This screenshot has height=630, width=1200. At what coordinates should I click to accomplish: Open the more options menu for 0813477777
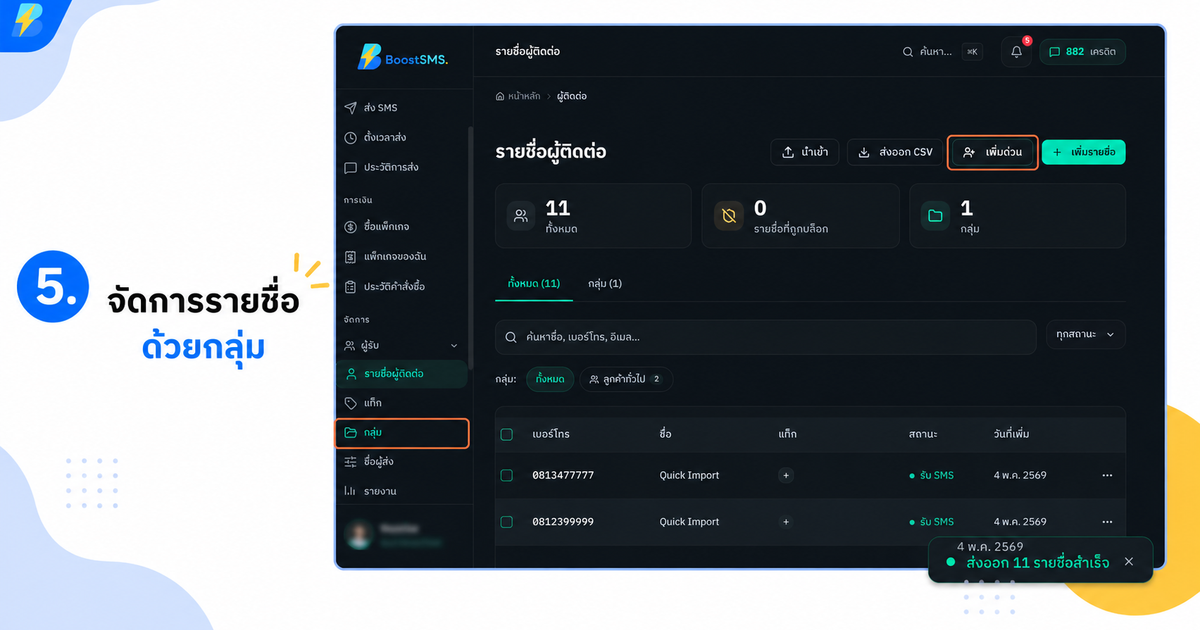tap(1107, 475)
